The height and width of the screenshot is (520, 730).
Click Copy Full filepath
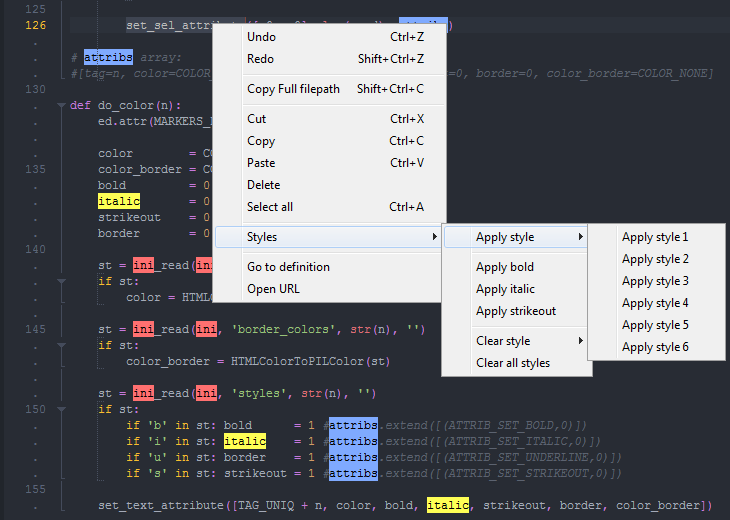click(293, 89)
